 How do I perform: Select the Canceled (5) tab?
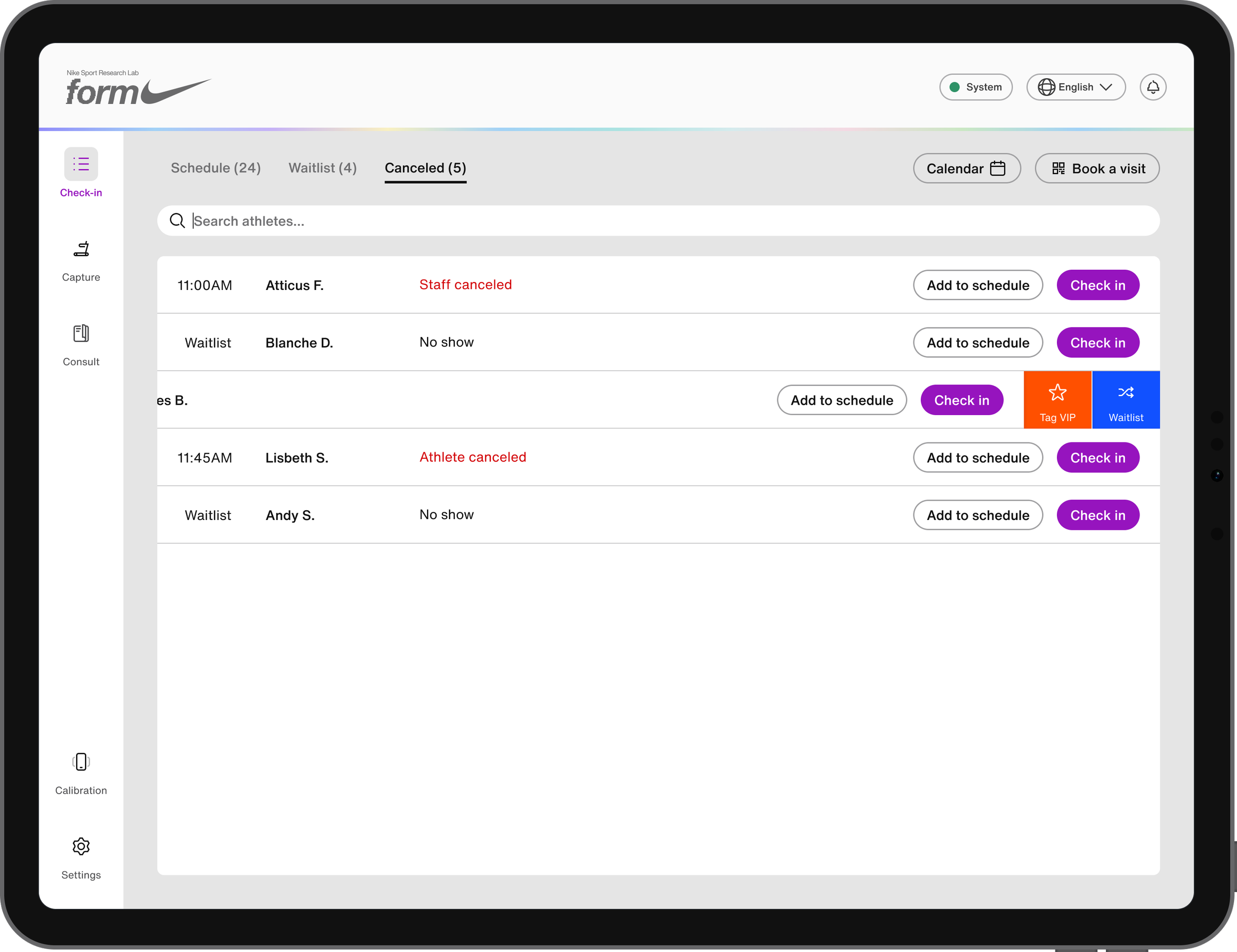[x=426, y=168]
